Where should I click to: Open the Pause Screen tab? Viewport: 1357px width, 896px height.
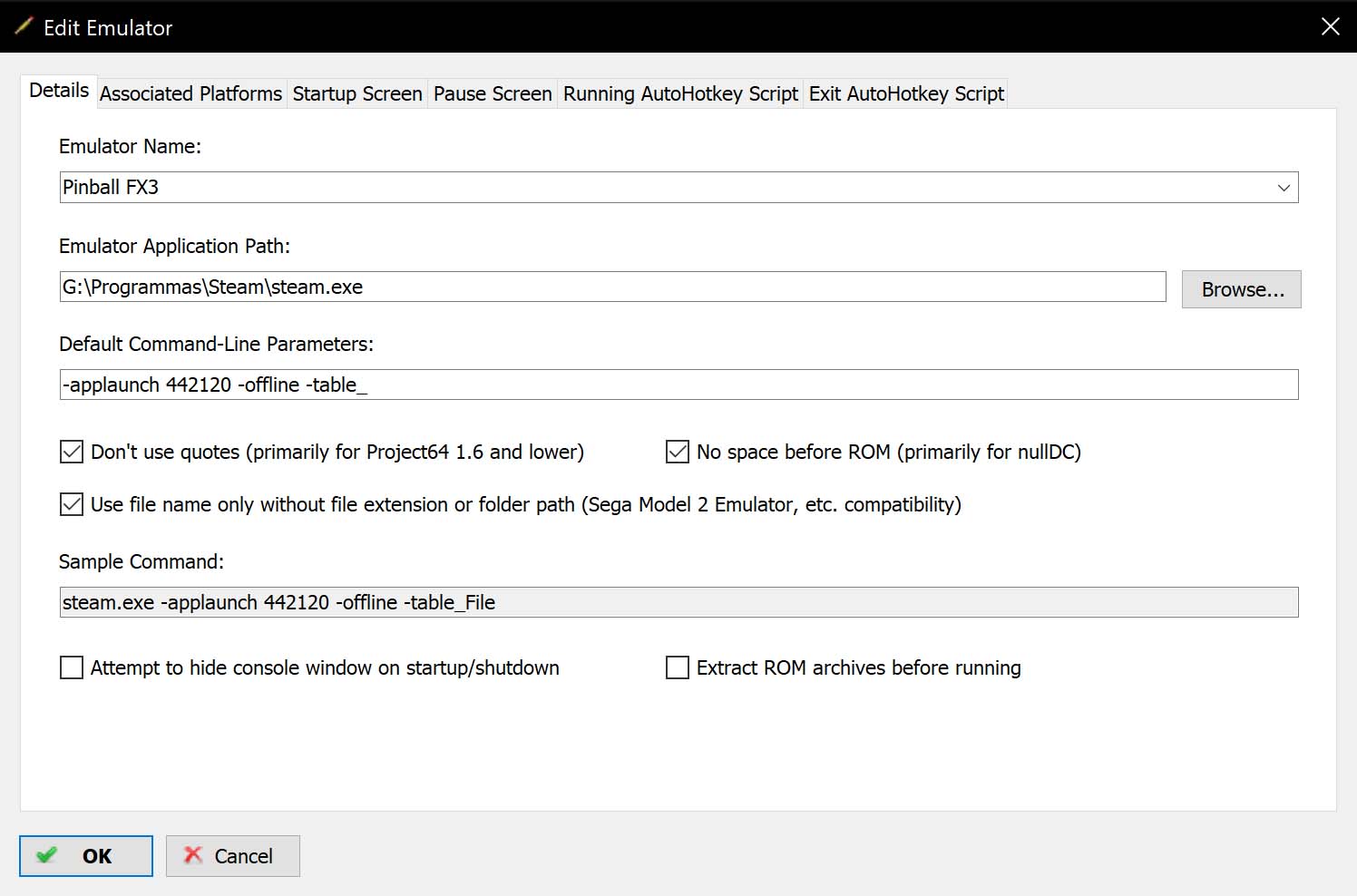tap(493, 93)
